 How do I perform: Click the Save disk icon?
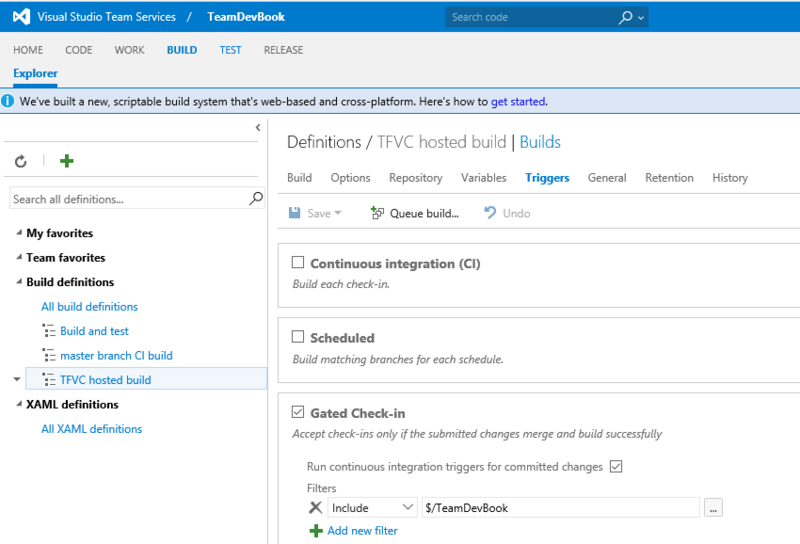point(294,213)
